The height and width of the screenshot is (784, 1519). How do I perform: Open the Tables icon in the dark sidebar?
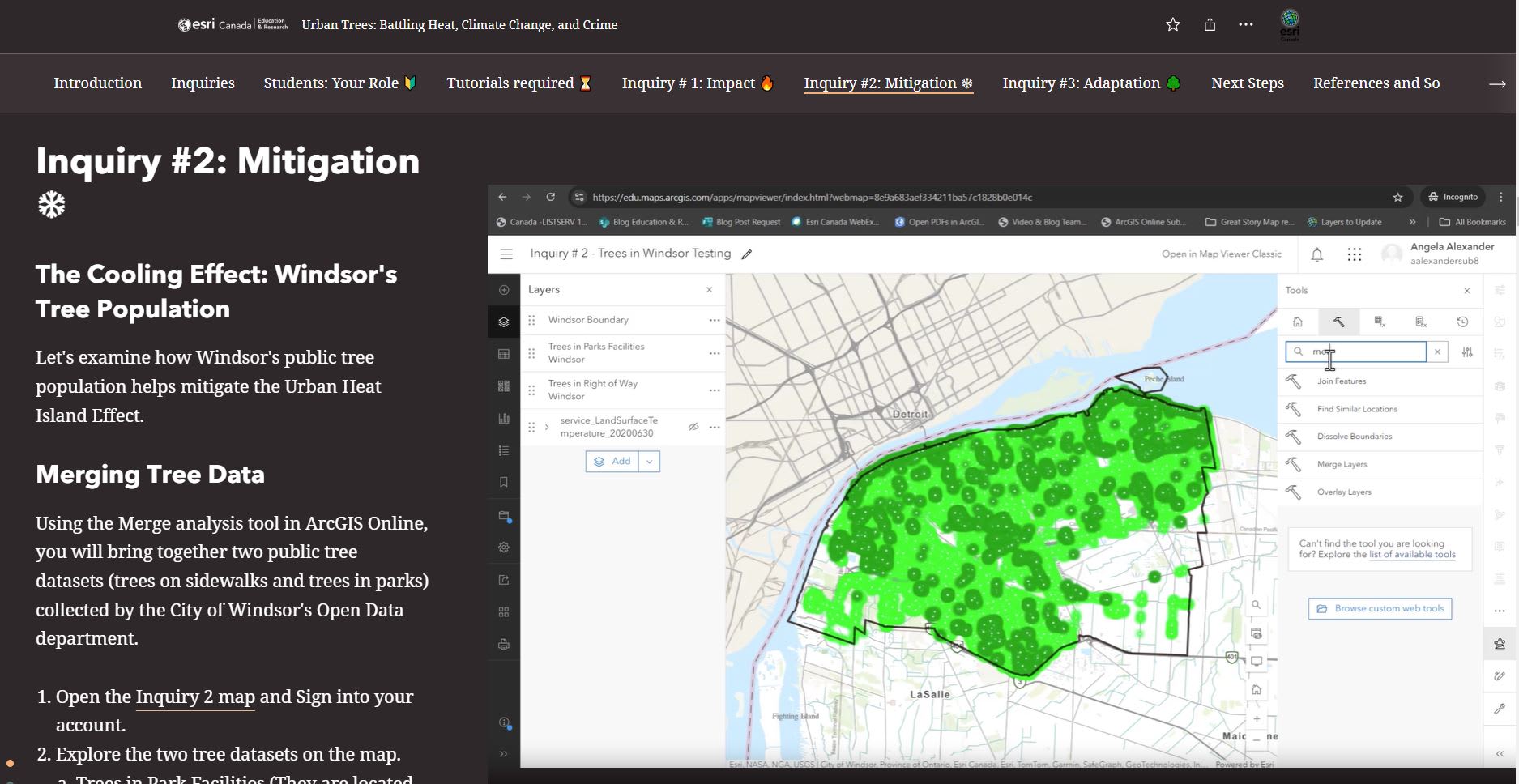point(504,354)
